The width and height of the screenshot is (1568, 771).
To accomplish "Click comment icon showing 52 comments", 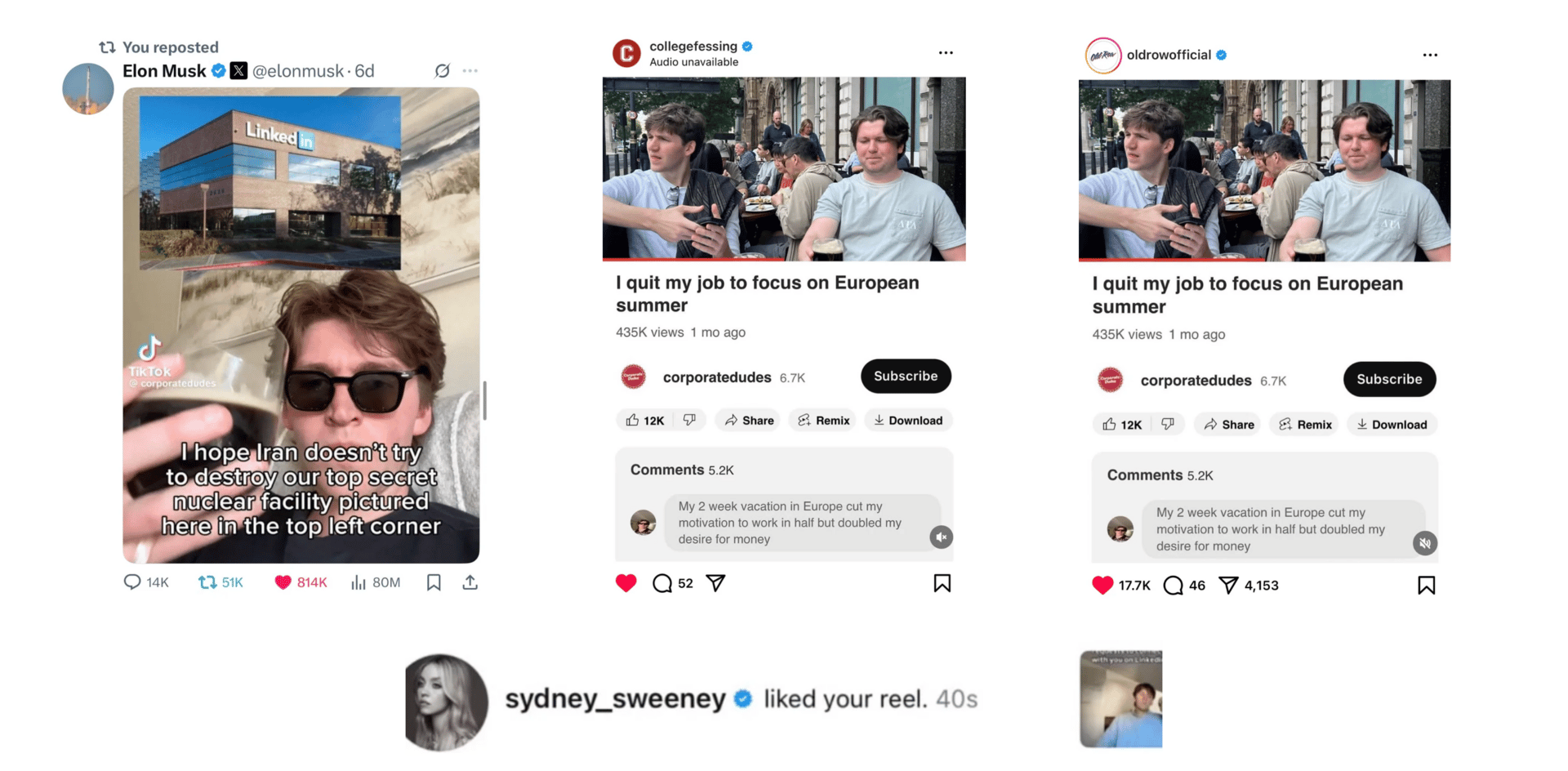I will (662, 583).
